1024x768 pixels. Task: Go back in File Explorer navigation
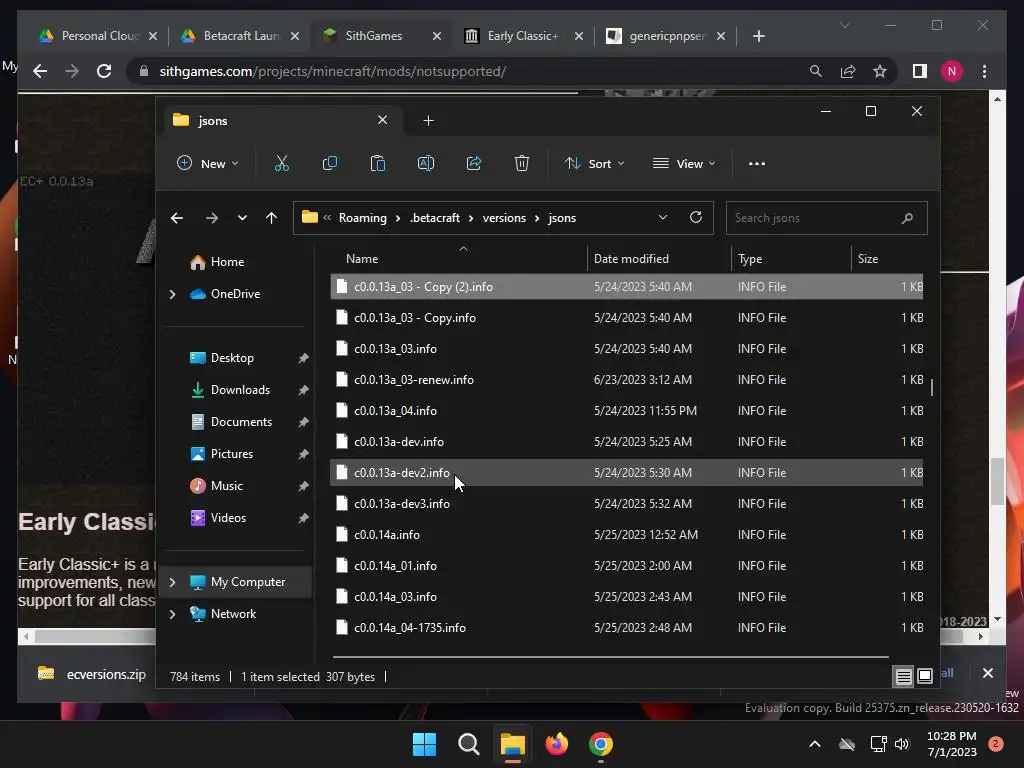(177, 218)
